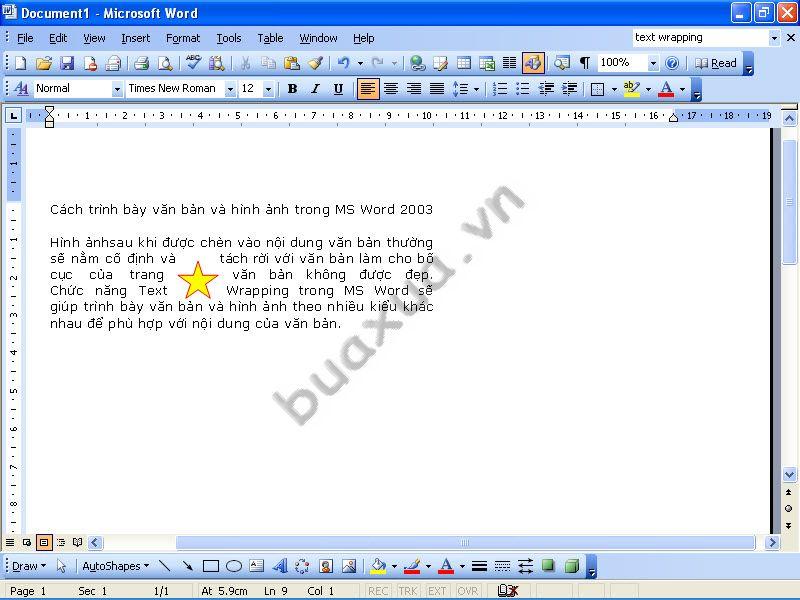Open the font size 12 dropdown
Image resolution: width=800 pixels, height=600 pixels.
click(268, 89)
